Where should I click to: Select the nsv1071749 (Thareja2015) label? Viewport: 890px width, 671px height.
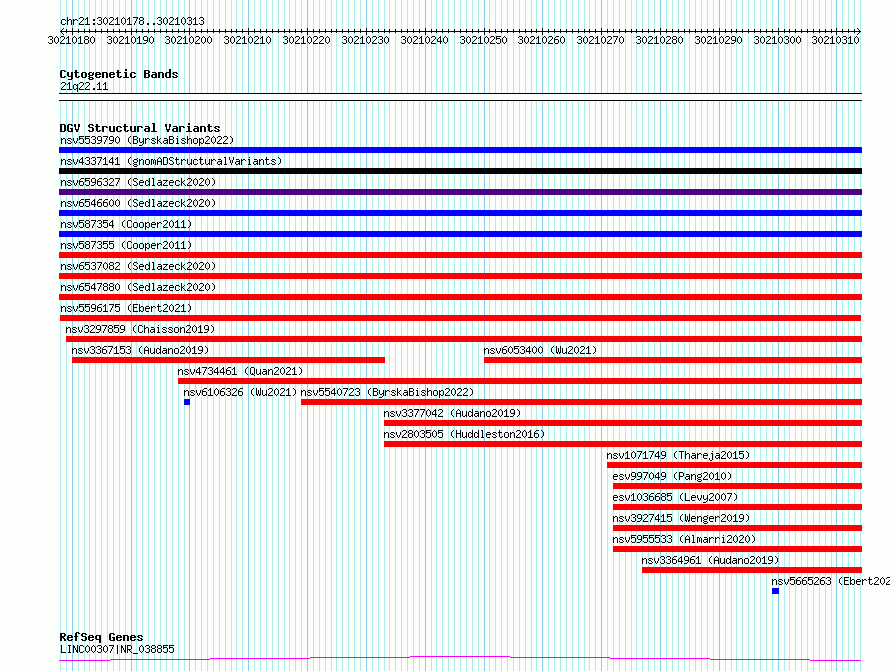pos(678,455)
